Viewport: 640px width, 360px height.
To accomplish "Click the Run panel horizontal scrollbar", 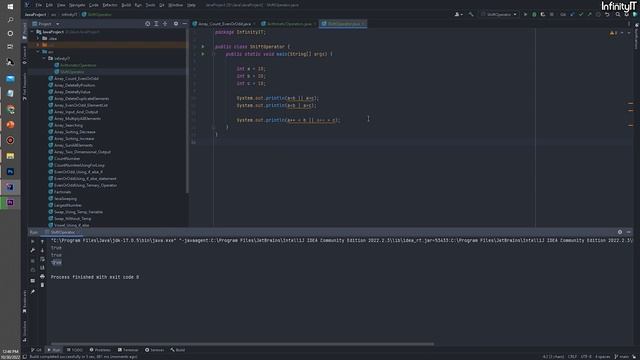I will pyautogui.click(x=242, y=344).
